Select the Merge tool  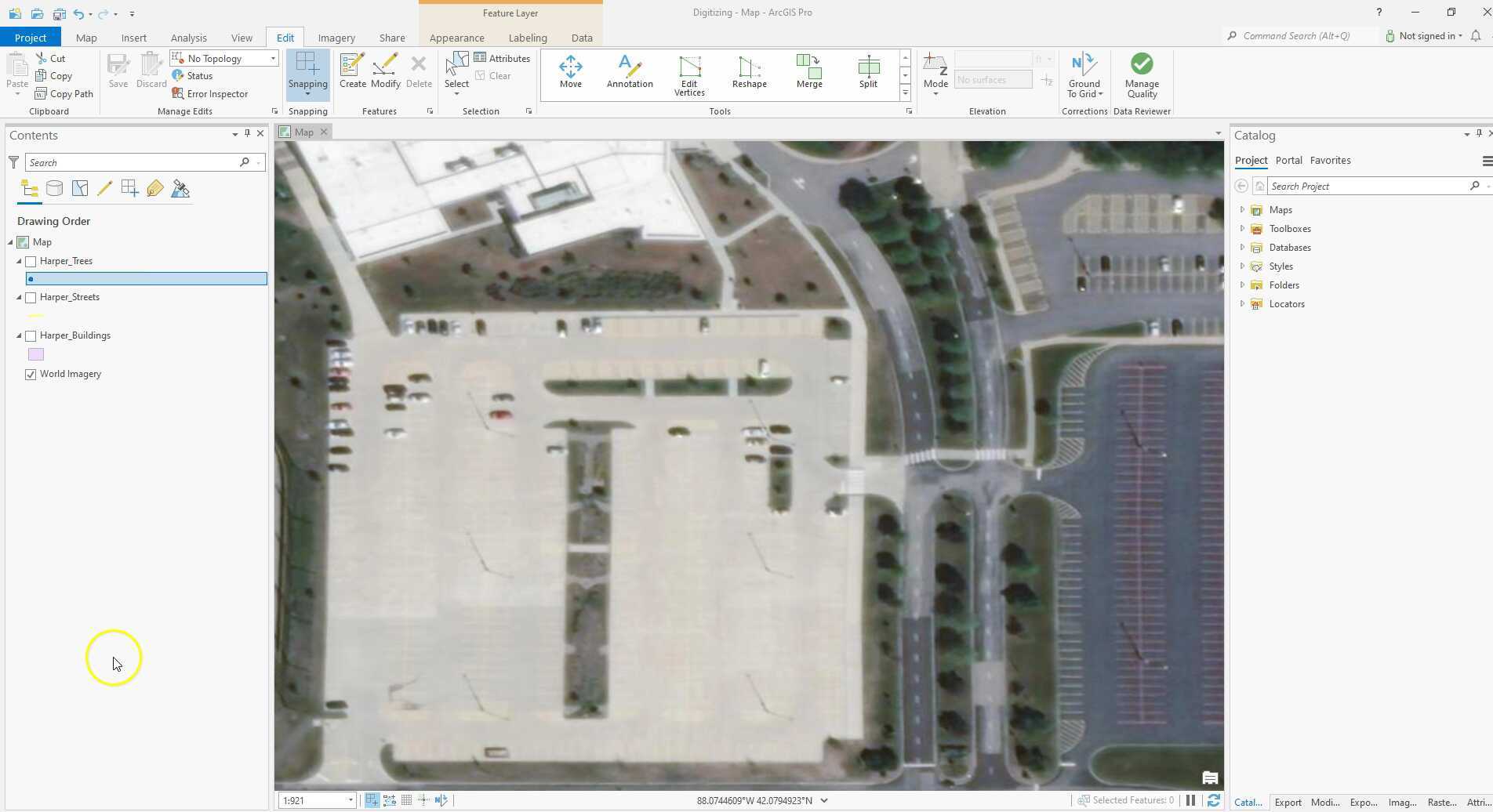point(808,71)
